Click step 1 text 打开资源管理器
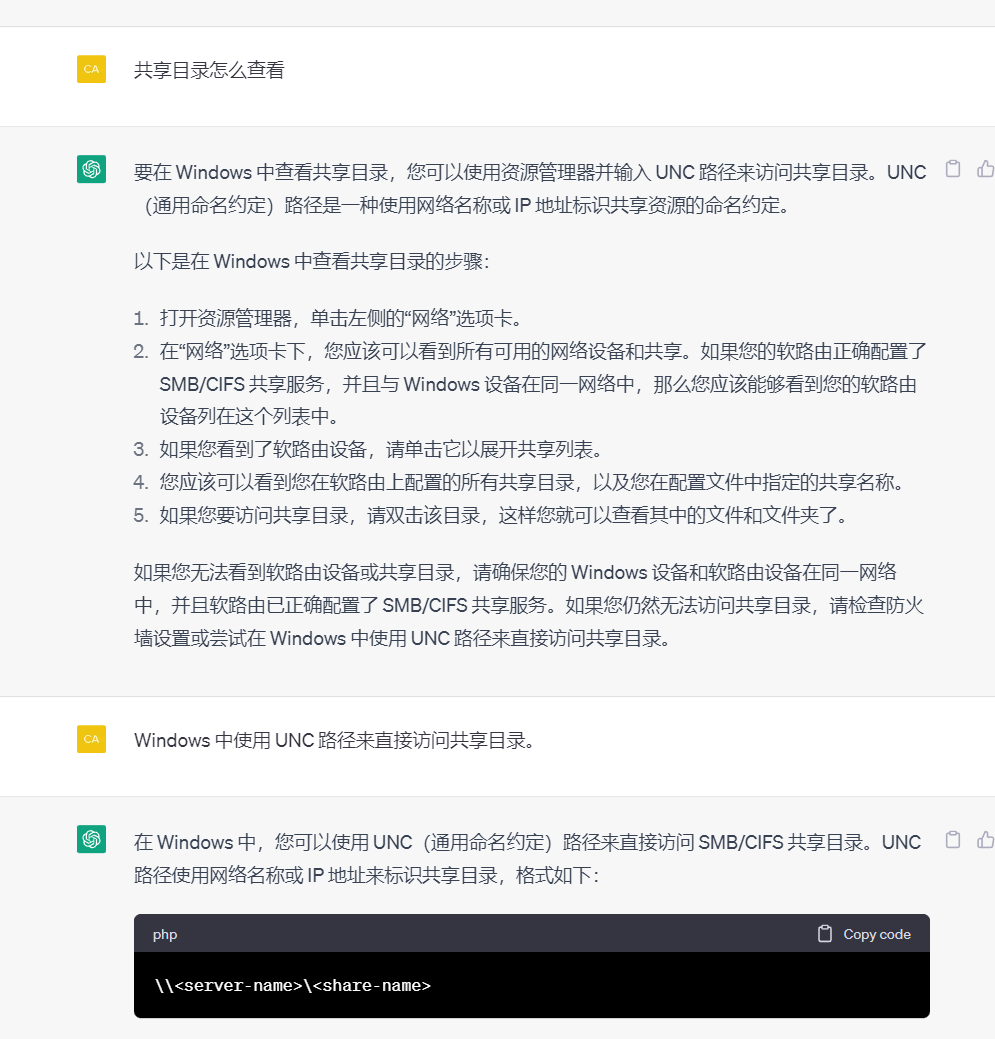 point(340,319)
